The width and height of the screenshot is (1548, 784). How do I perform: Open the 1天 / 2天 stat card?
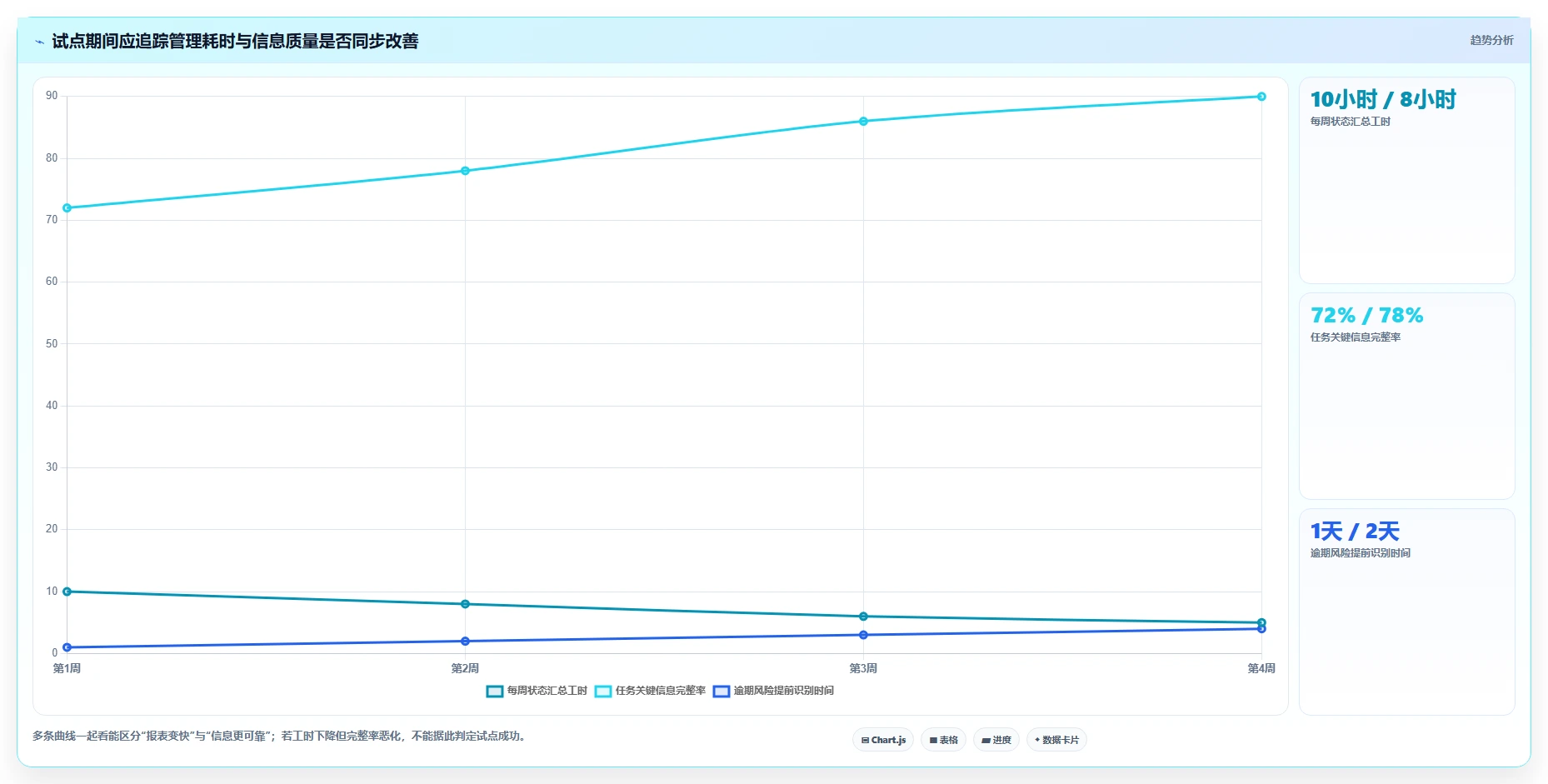1407,612
